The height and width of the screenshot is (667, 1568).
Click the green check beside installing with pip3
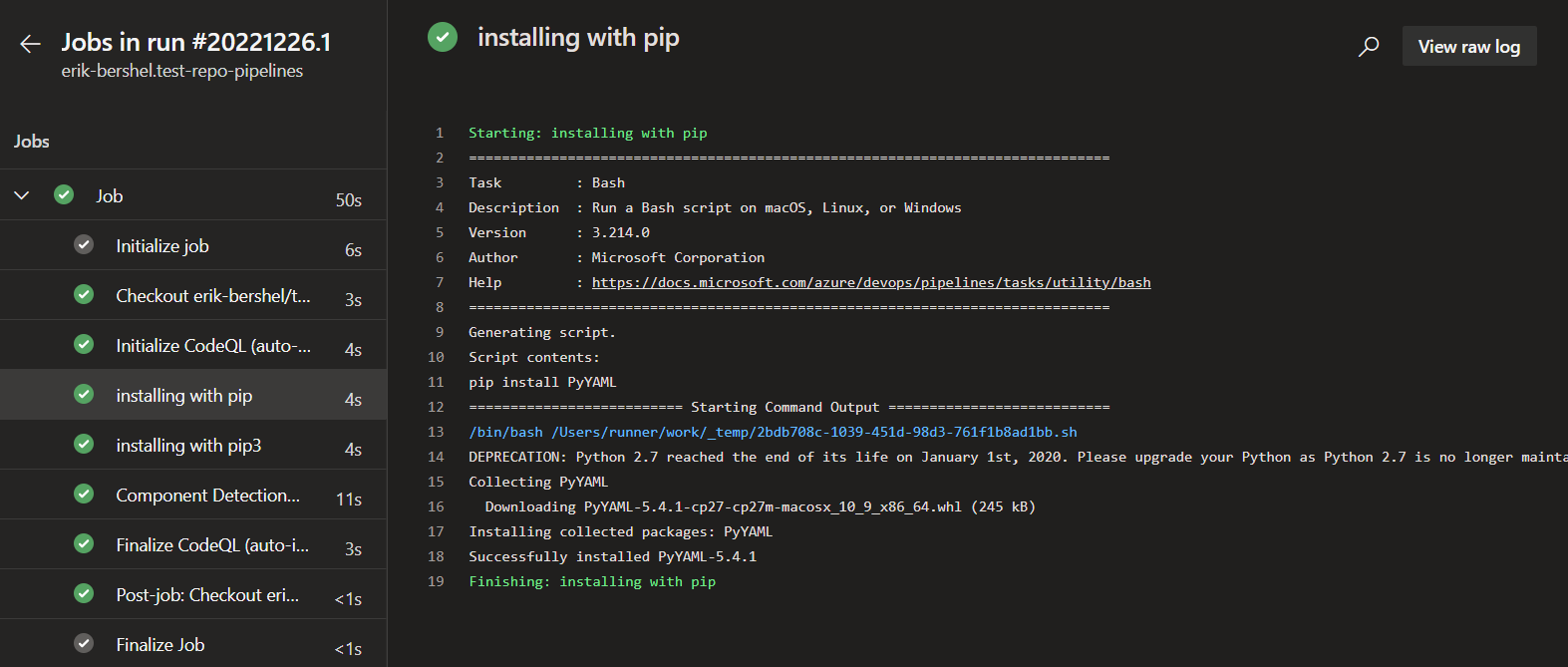pyautogui.click(x=84, y=444)
